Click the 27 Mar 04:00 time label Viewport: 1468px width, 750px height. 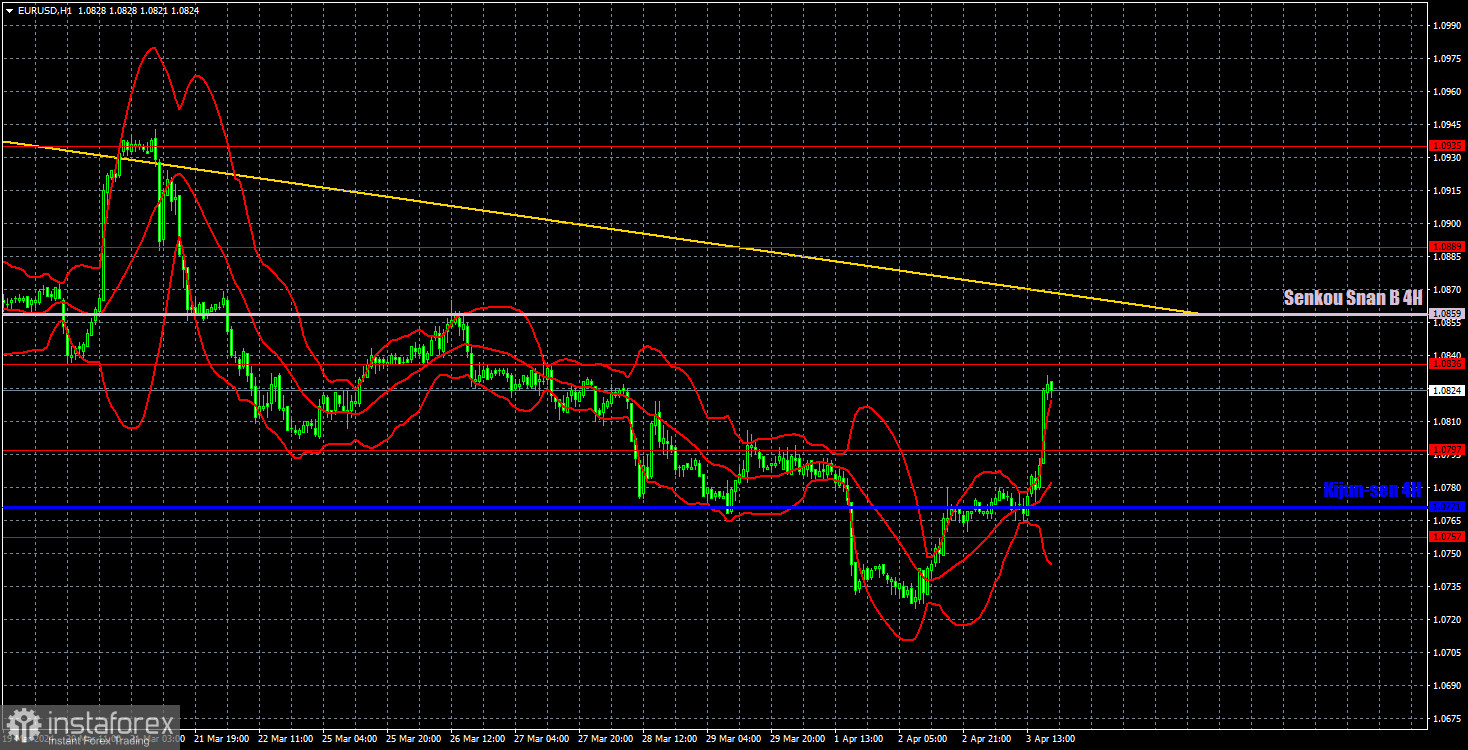541,739
